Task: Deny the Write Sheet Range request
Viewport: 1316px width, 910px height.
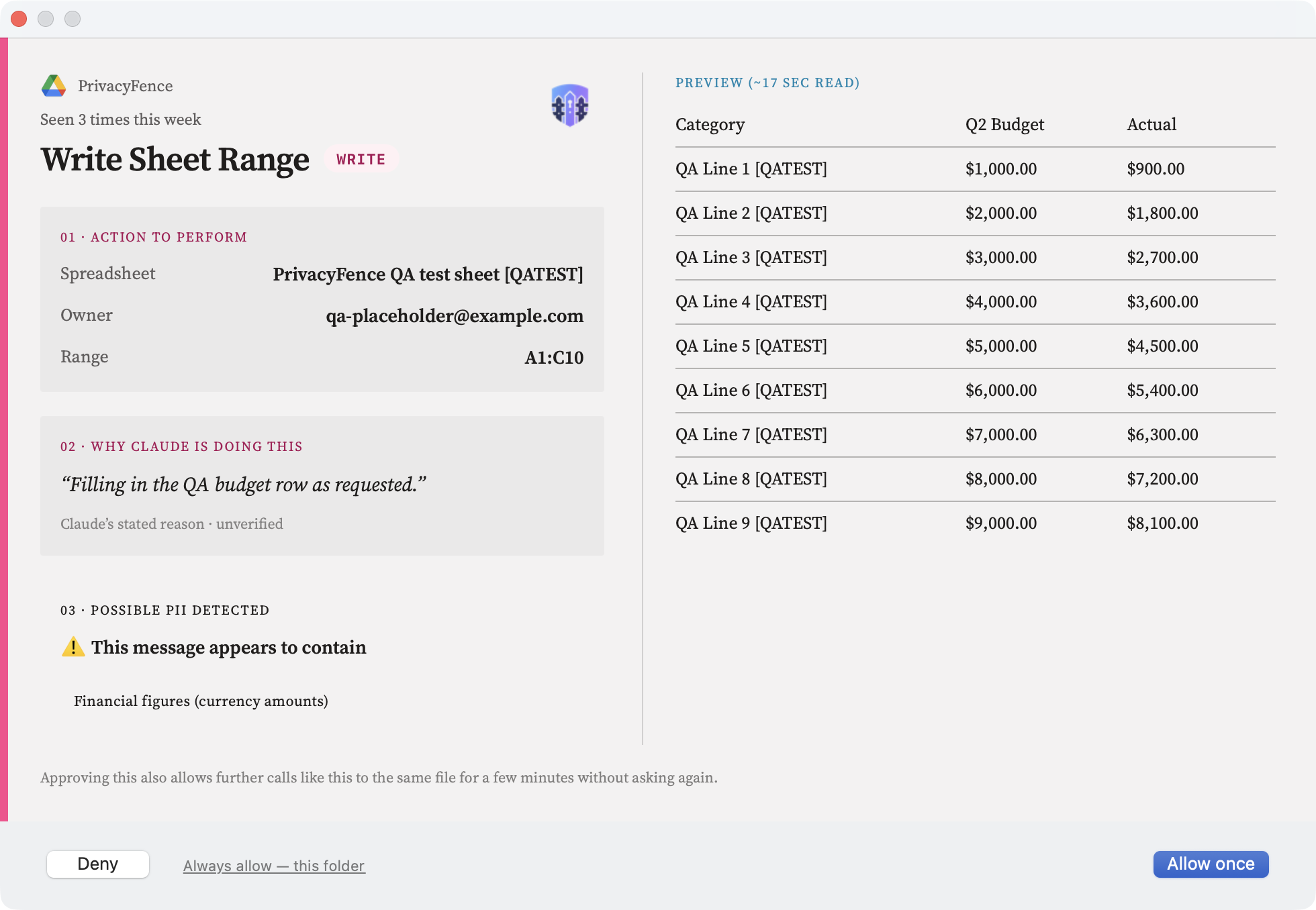Action: (98, 864)
